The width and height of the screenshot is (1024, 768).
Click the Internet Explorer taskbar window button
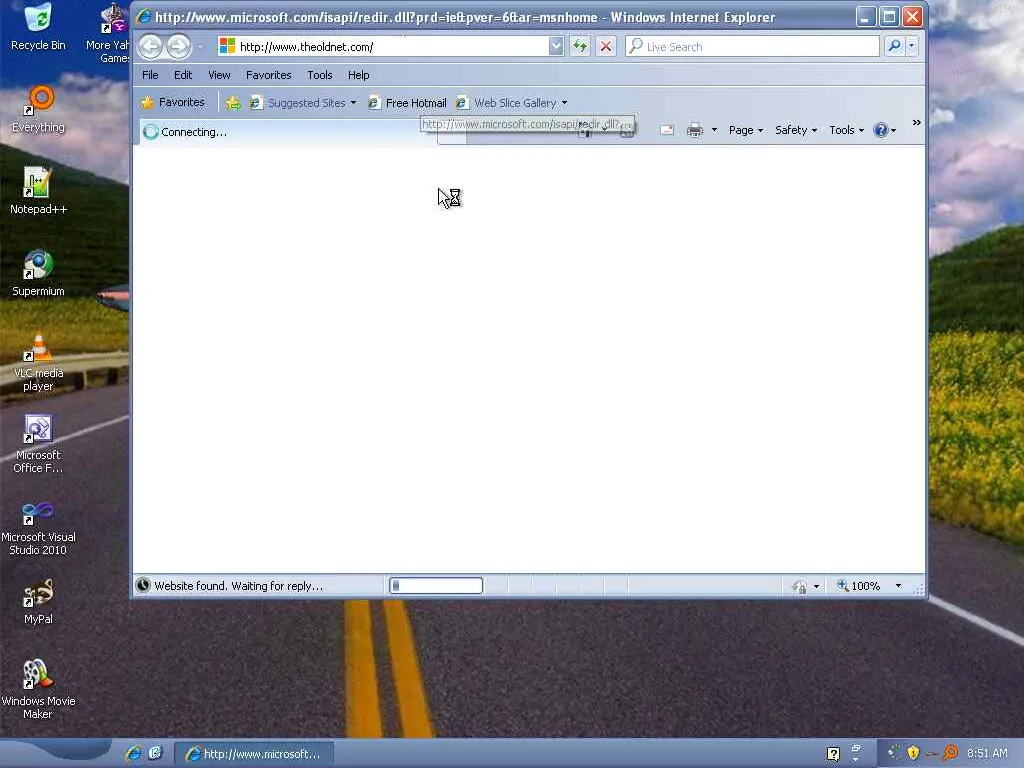coord(254,754)
